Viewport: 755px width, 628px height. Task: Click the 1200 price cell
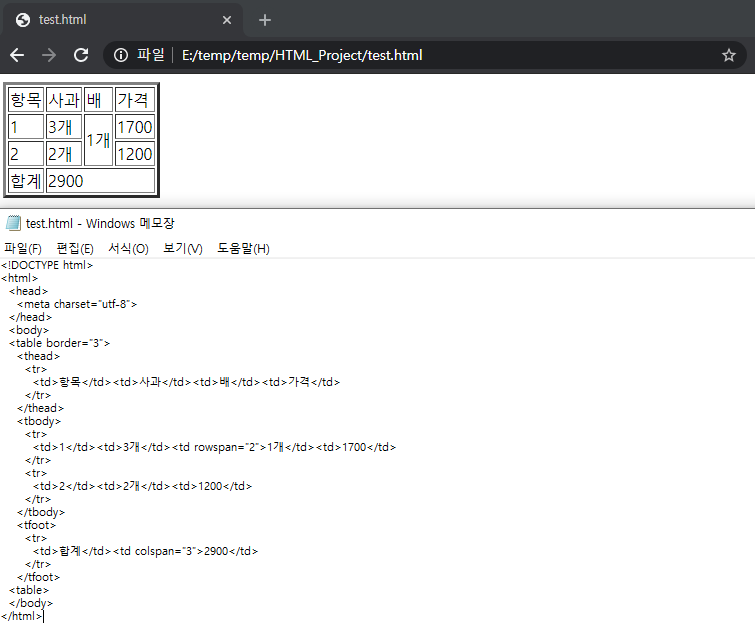135,154
